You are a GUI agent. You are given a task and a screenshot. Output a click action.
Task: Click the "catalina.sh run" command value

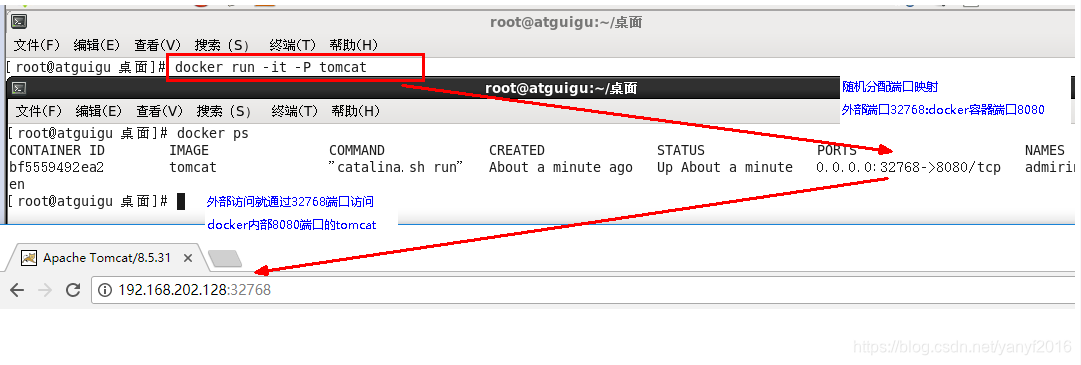[396, 167]
